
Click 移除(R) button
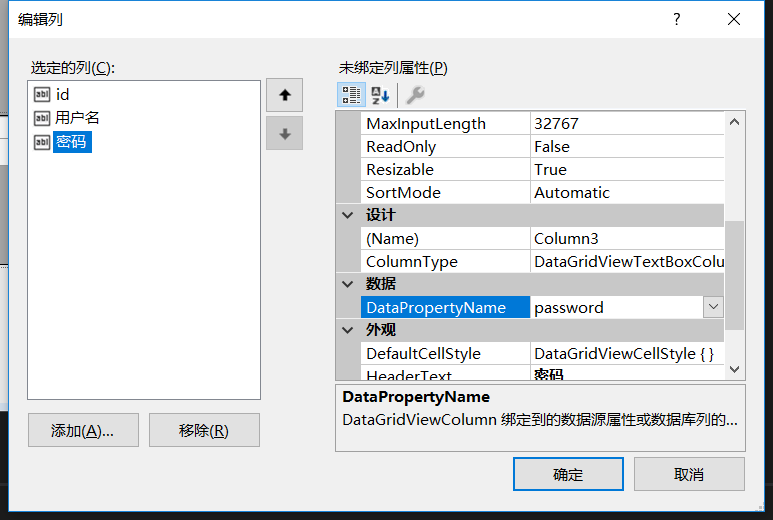pos(204,430)
